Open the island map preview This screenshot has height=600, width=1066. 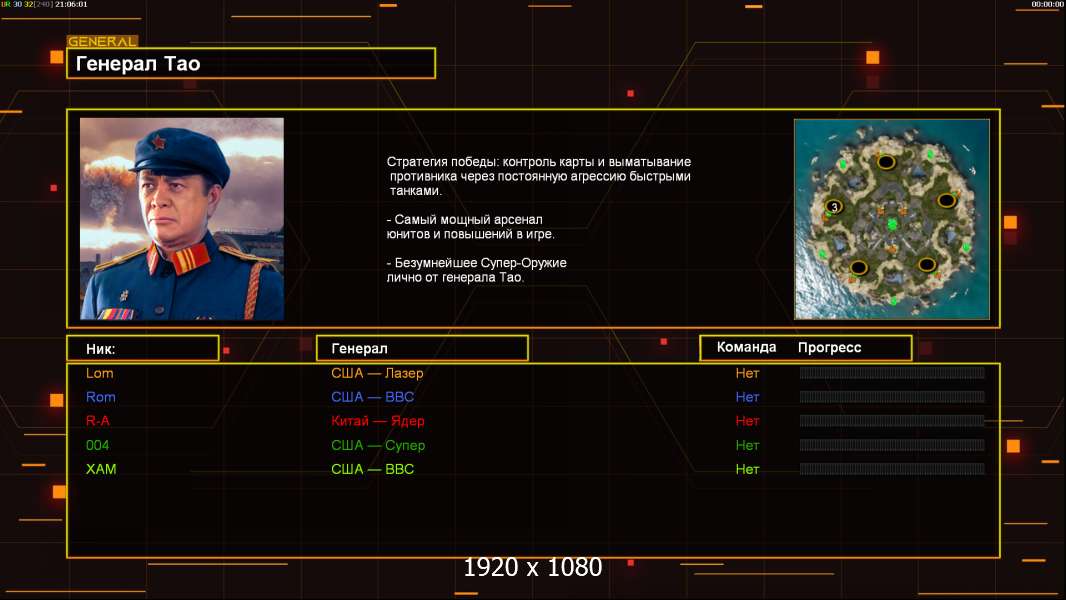892,219
